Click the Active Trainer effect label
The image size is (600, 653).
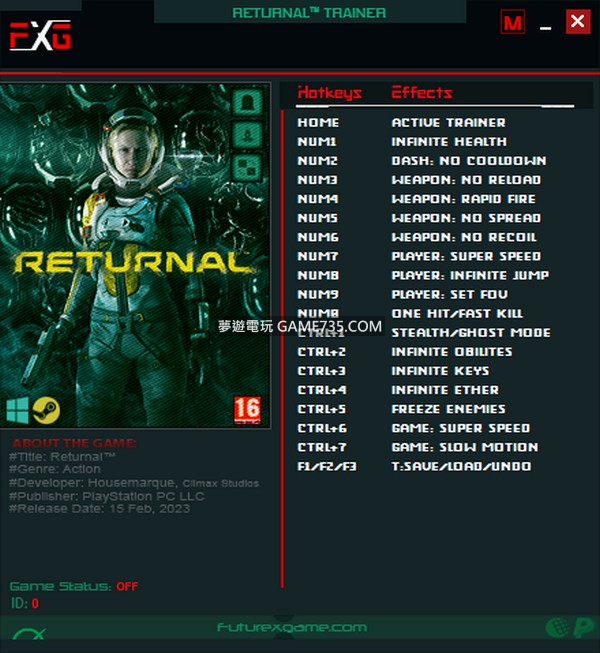(448, 122)
